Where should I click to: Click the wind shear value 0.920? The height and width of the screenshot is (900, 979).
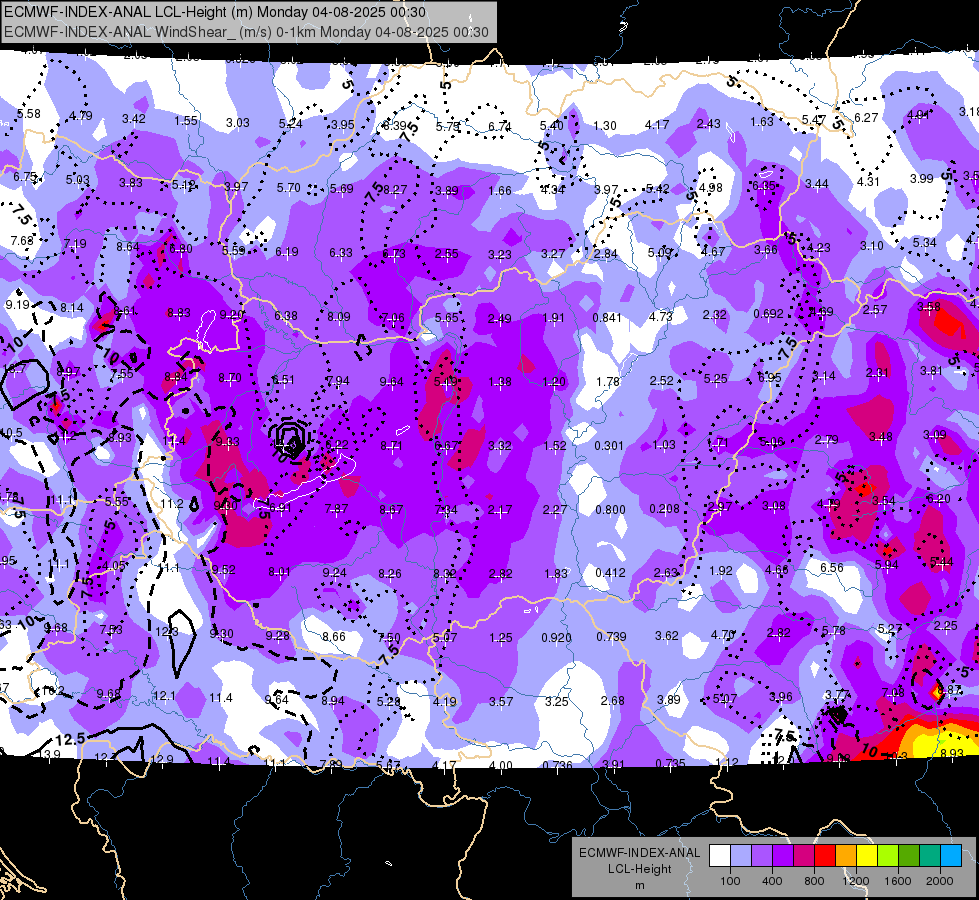[x=556, y=638]
